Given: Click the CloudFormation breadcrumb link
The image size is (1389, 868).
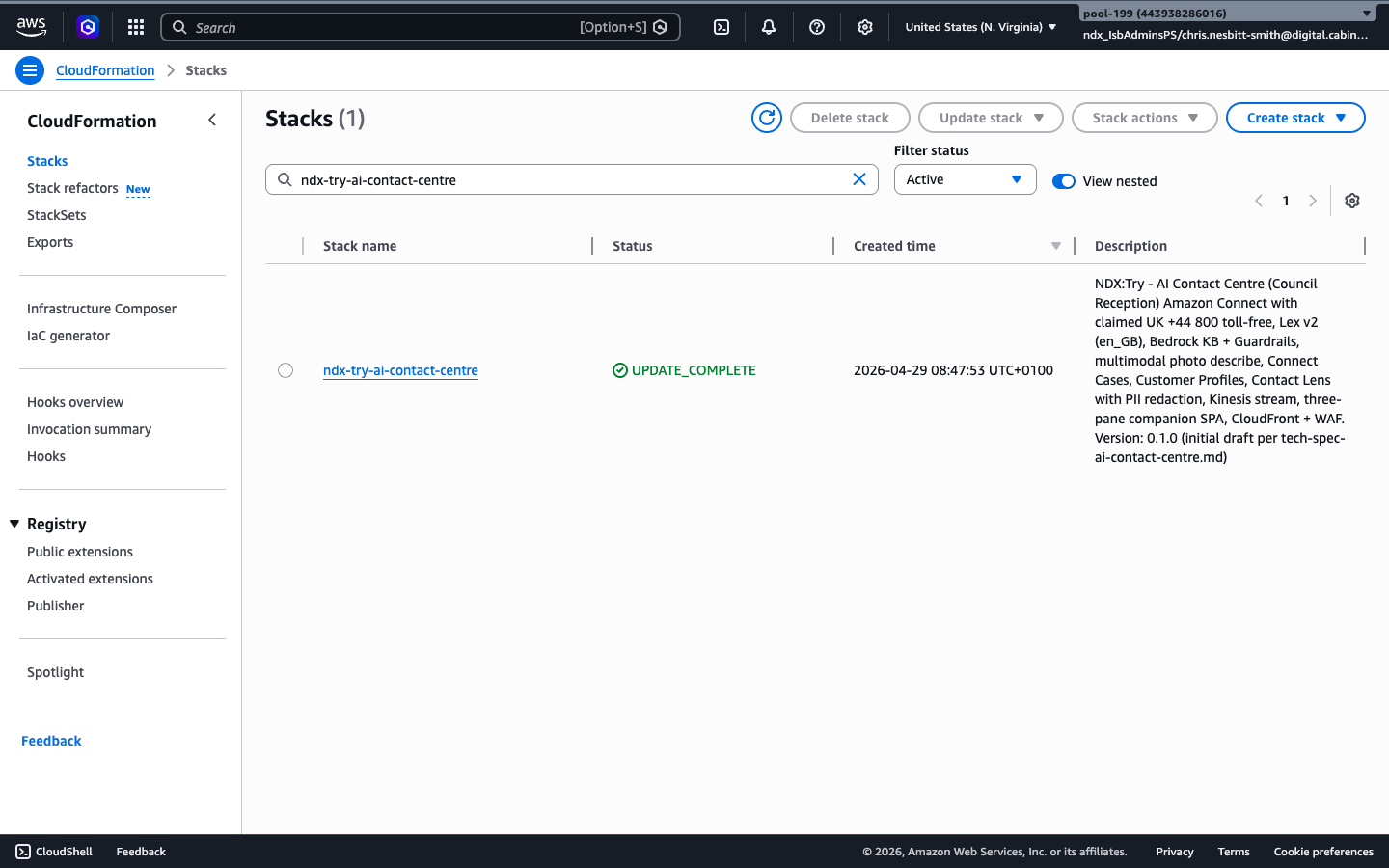Looking at the screenshot, I should point(105,70).
